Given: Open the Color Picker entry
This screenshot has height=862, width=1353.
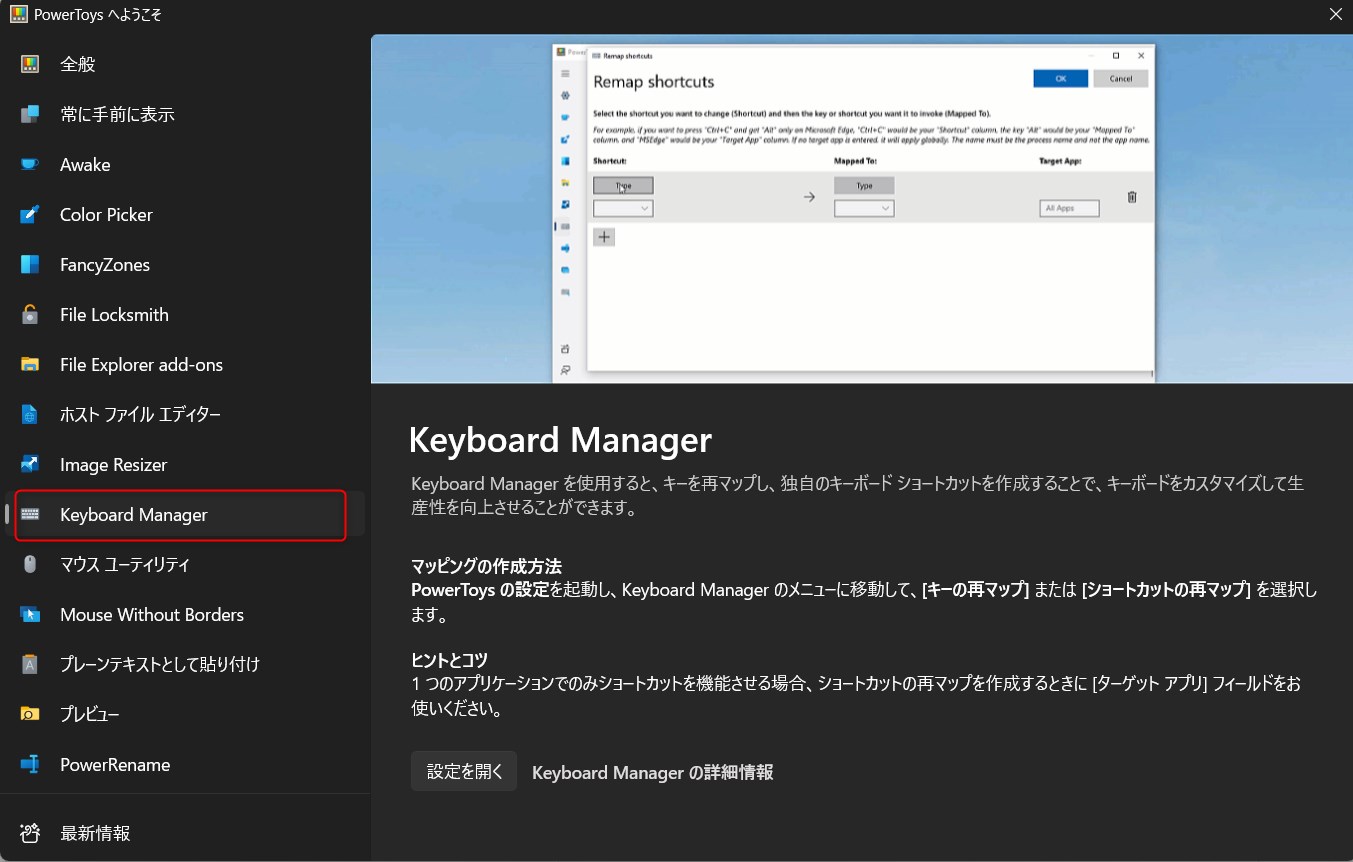Looking at the screenshot, I should pos(185,214).
